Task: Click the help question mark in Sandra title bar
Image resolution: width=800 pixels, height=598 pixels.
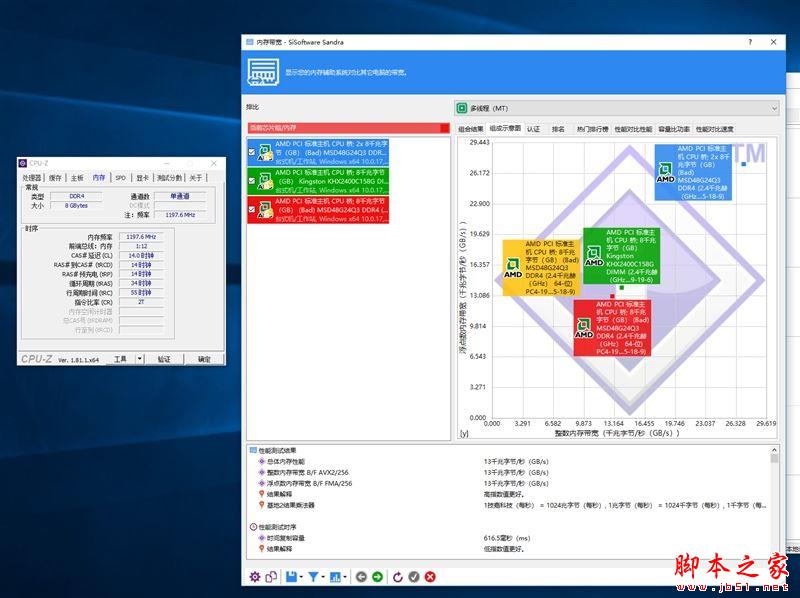Action: pos(750,42)
